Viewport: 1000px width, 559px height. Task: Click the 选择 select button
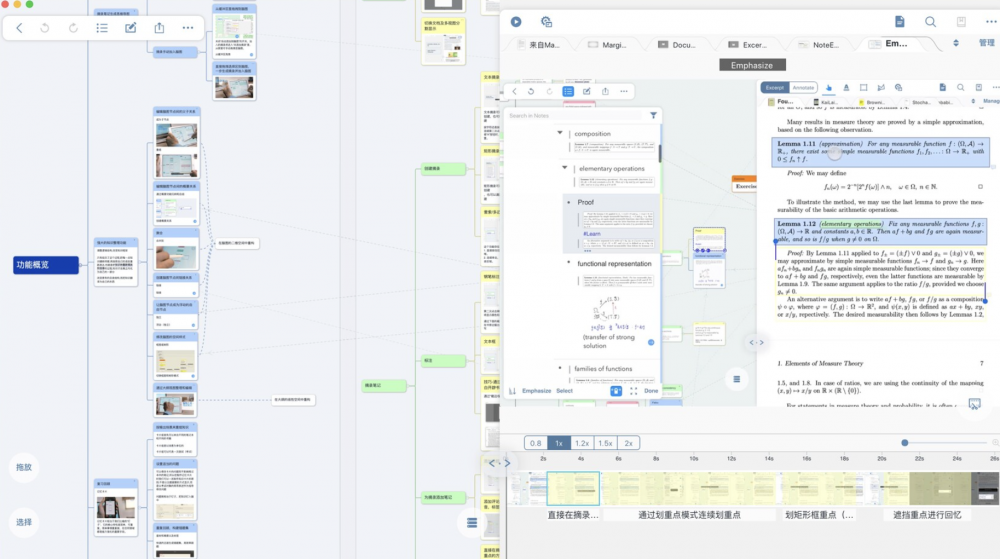[24, 522]
